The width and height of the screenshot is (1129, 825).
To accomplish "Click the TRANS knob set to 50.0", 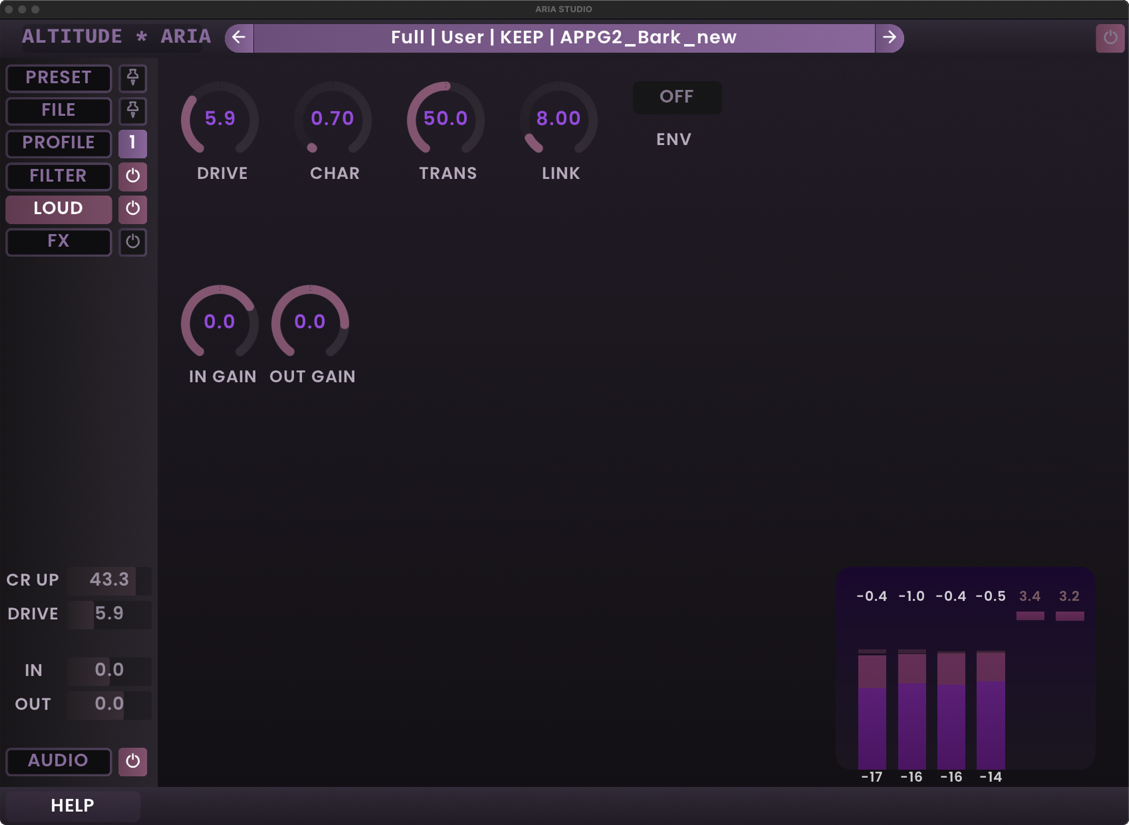I will [x=446, y=119].
